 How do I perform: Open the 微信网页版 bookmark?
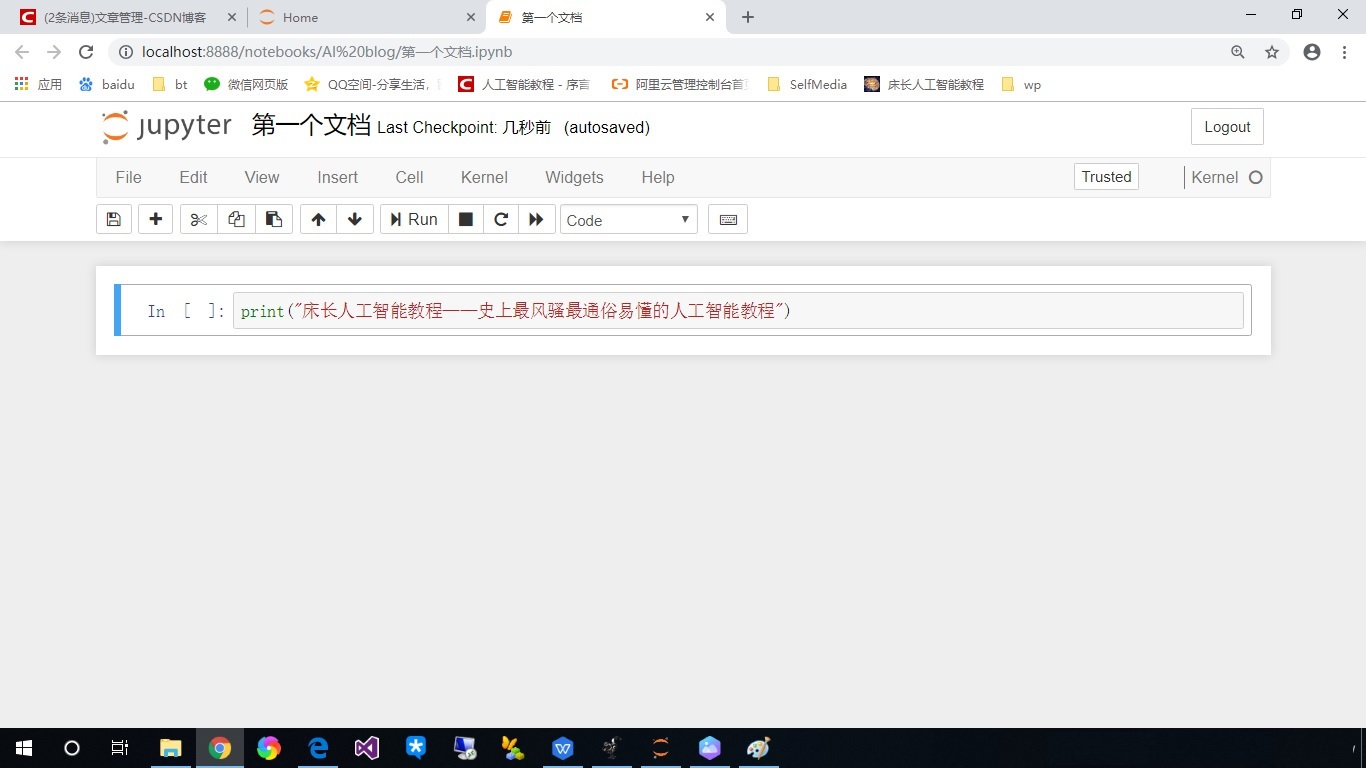246,85
